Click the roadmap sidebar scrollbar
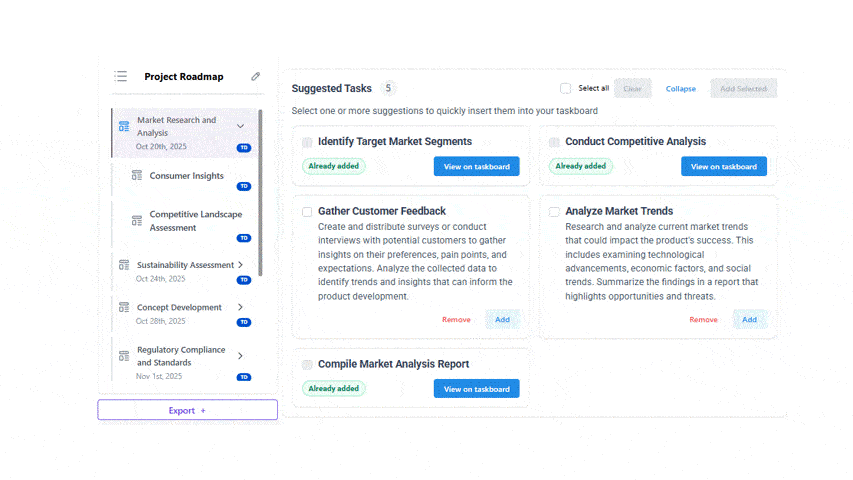Screen dimensions: 853x480 [x=261, y=190]
